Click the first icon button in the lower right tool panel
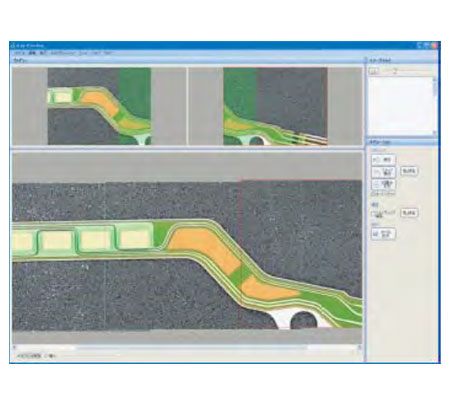450x400 pixels. [383, 160]
